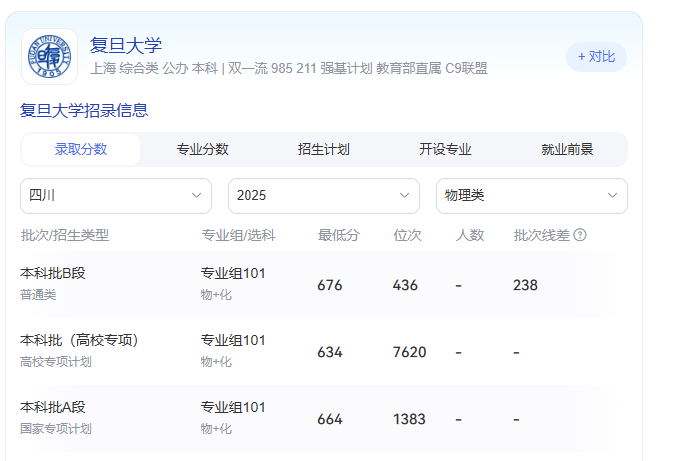
Task: Click the 批次线差 column header
Action: (541, 235)
